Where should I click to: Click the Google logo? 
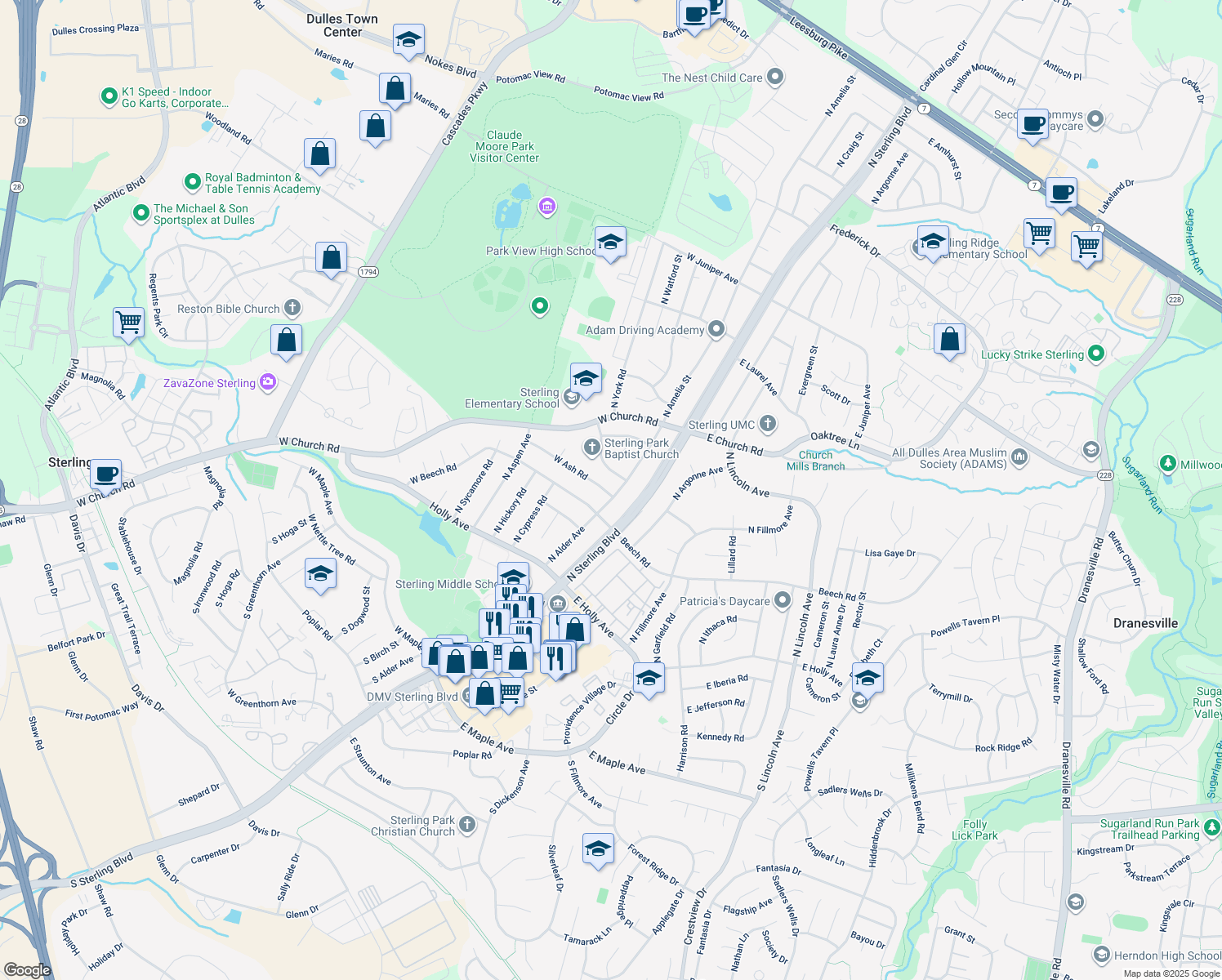[x=27, y=970]
